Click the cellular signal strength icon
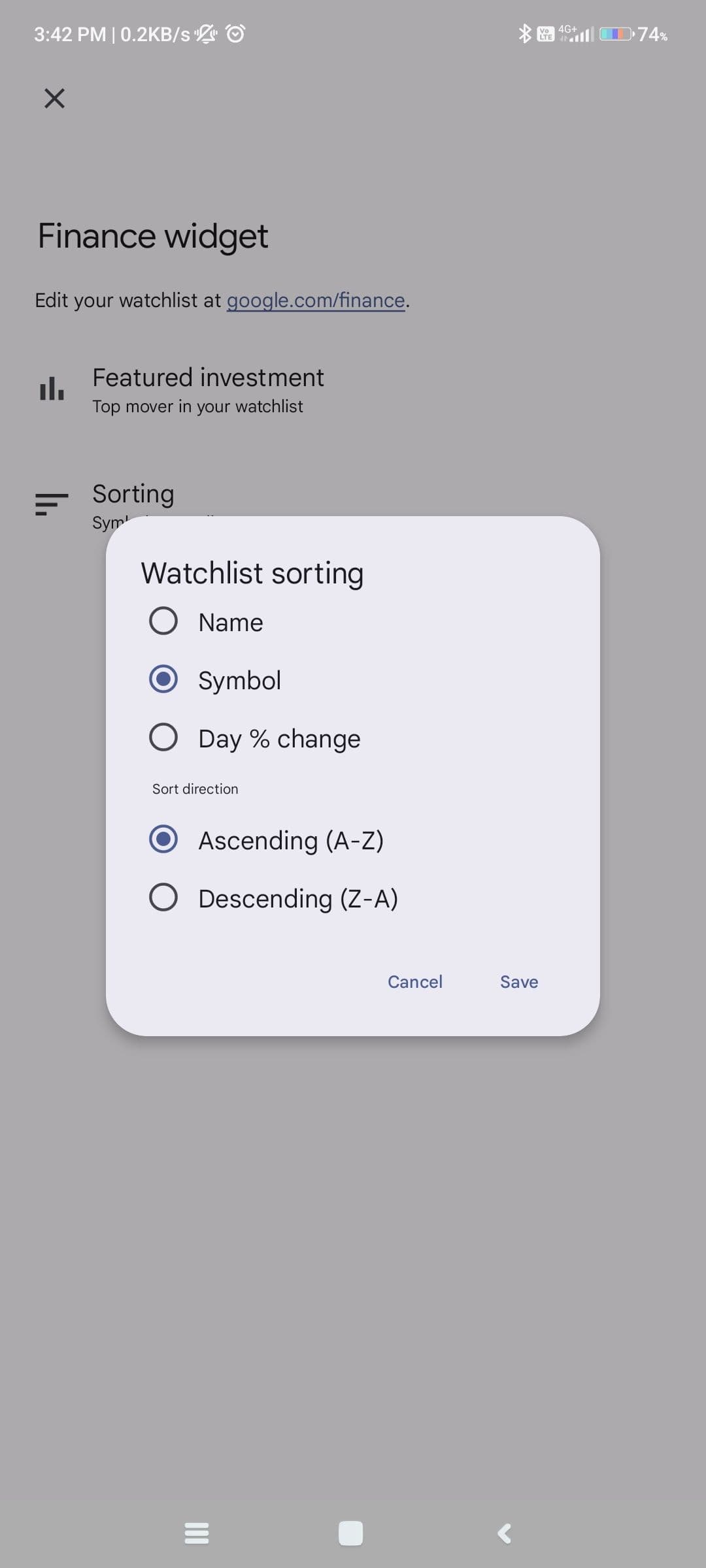Screen dimensions: 706x1568 pyautogui.click(x=578, y=35)
